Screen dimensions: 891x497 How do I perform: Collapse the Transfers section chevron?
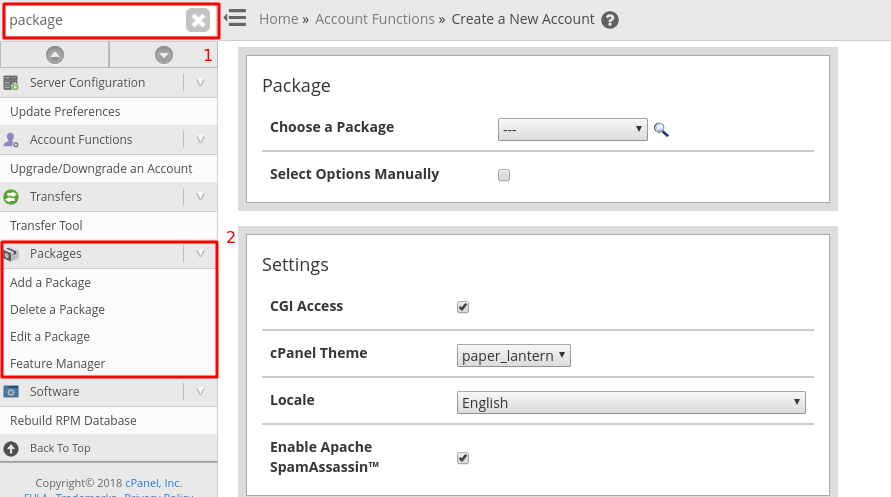click(x=200, y=197)
